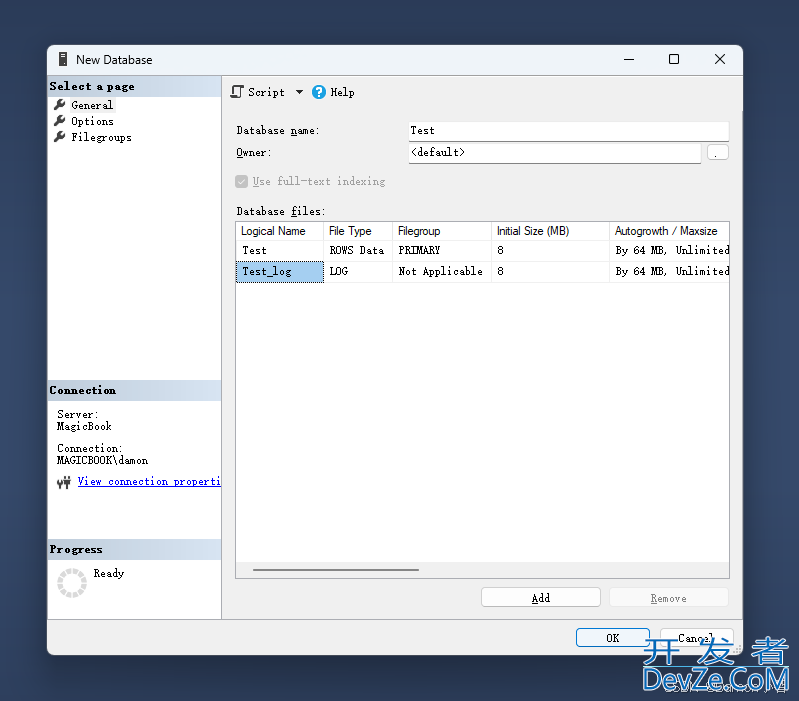Click autogrowth cell of Test row
The width and height of the screenshot is (799, 701).
pos(669,251)
